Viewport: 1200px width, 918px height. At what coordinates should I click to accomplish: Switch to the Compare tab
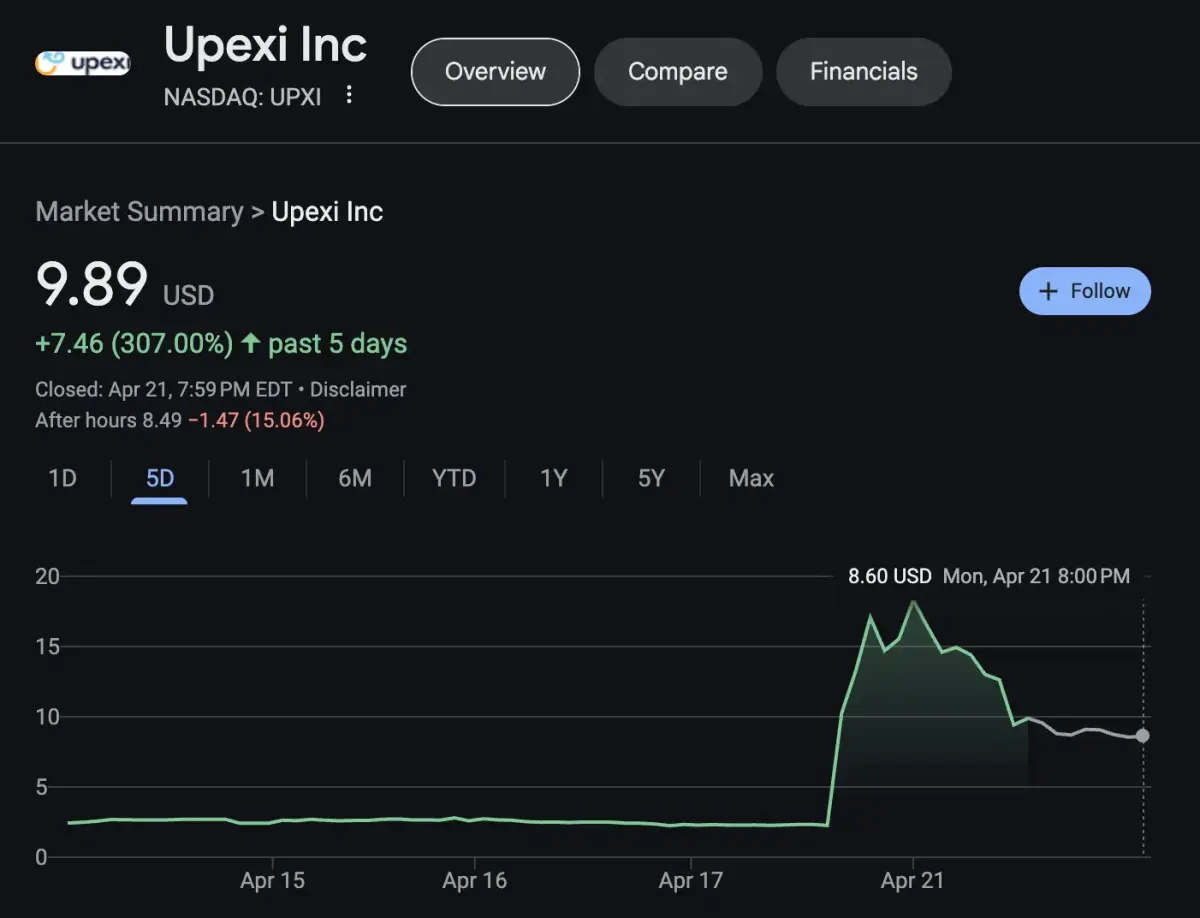[677, 72]
